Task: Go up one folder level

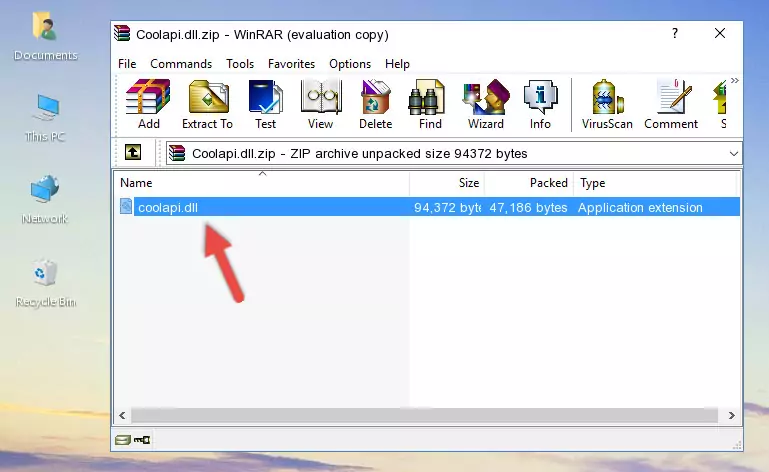Action: coord(133,153)
